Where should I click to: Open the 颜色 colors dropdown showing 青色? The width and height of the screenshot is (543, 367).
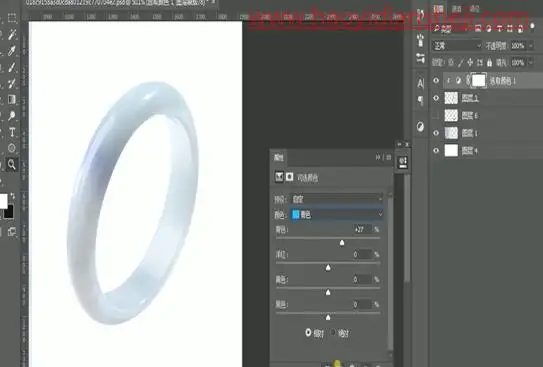pyautogui.click(x=337, y=215)
